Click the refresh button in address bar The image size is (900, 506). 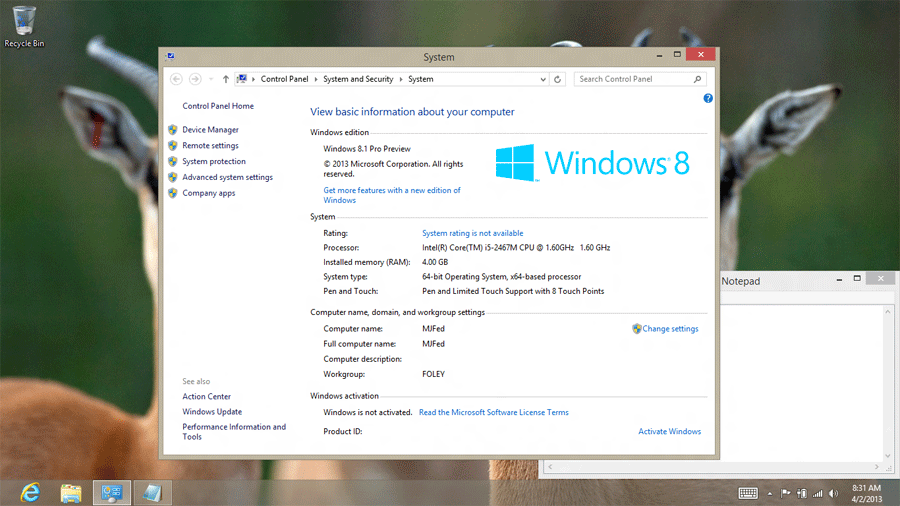(558, 79)
